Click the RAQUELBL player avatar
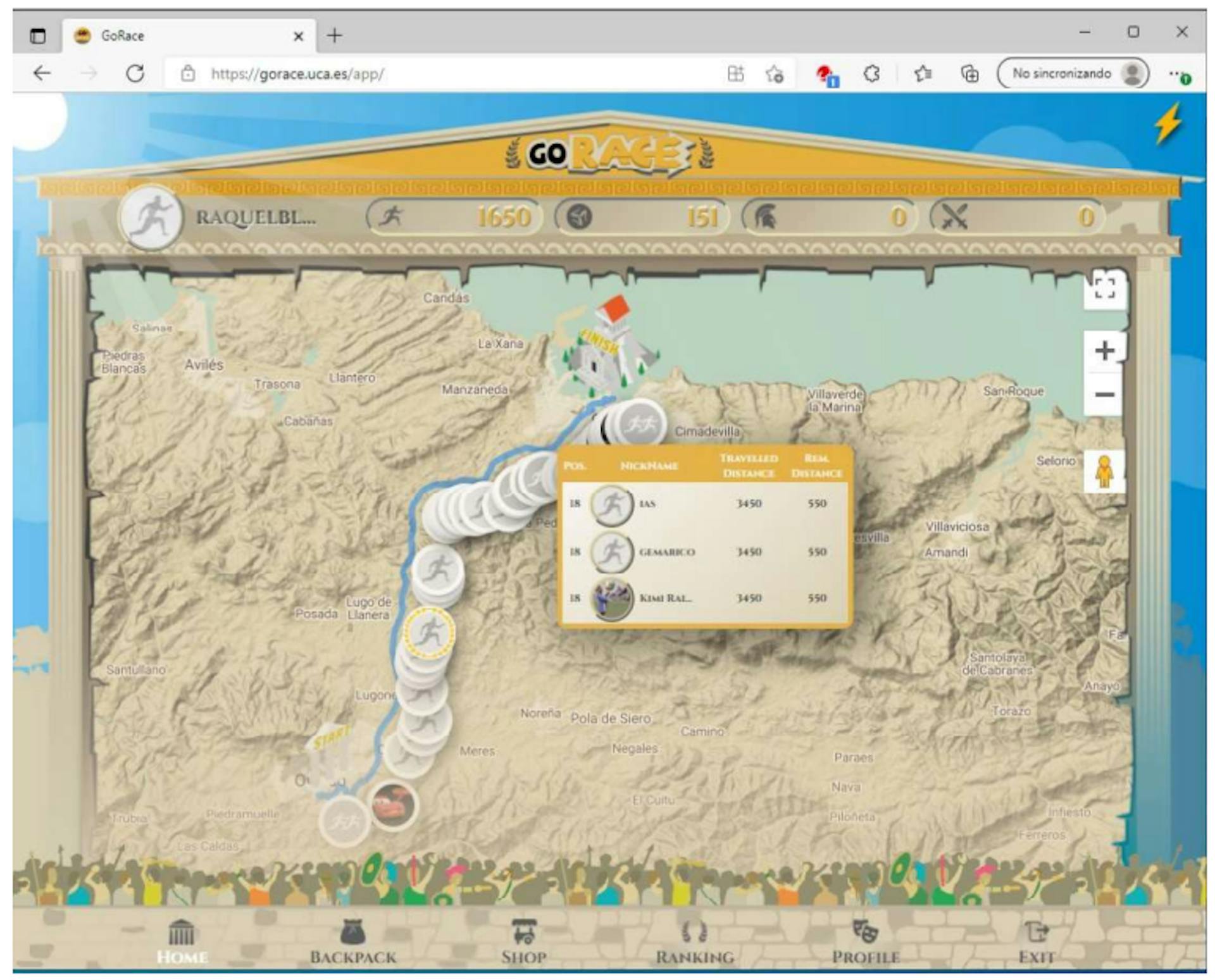The image size is (1215, 980). [x=151, y=217]
